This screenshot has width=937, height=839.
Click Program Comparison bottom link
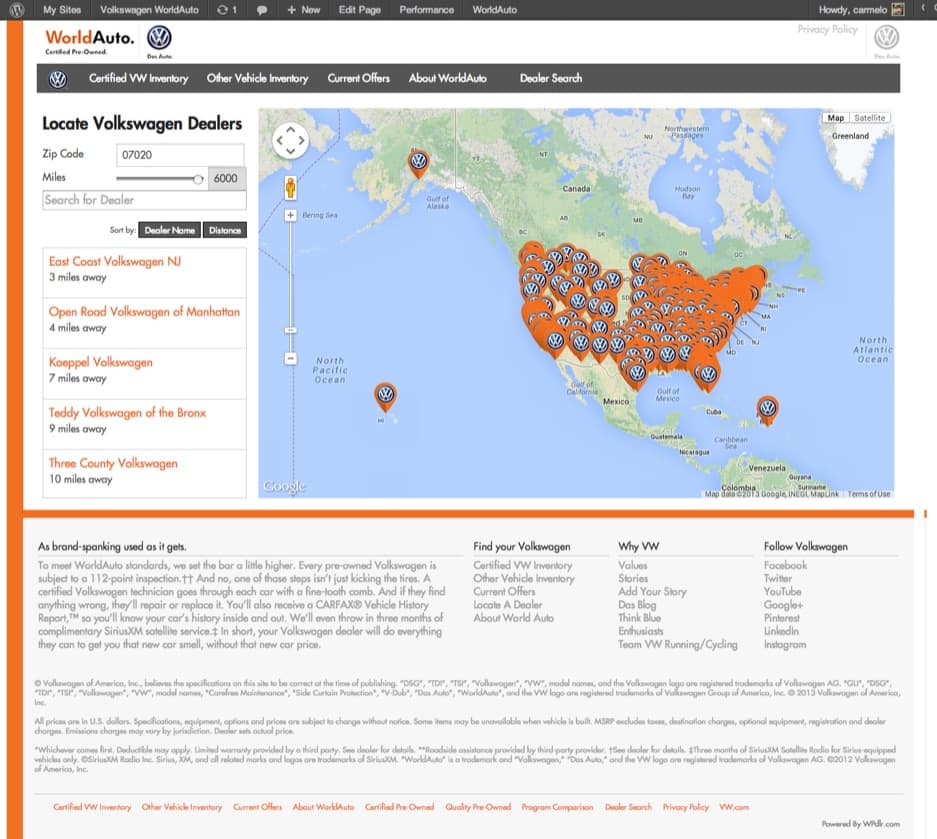coord(557,807)
